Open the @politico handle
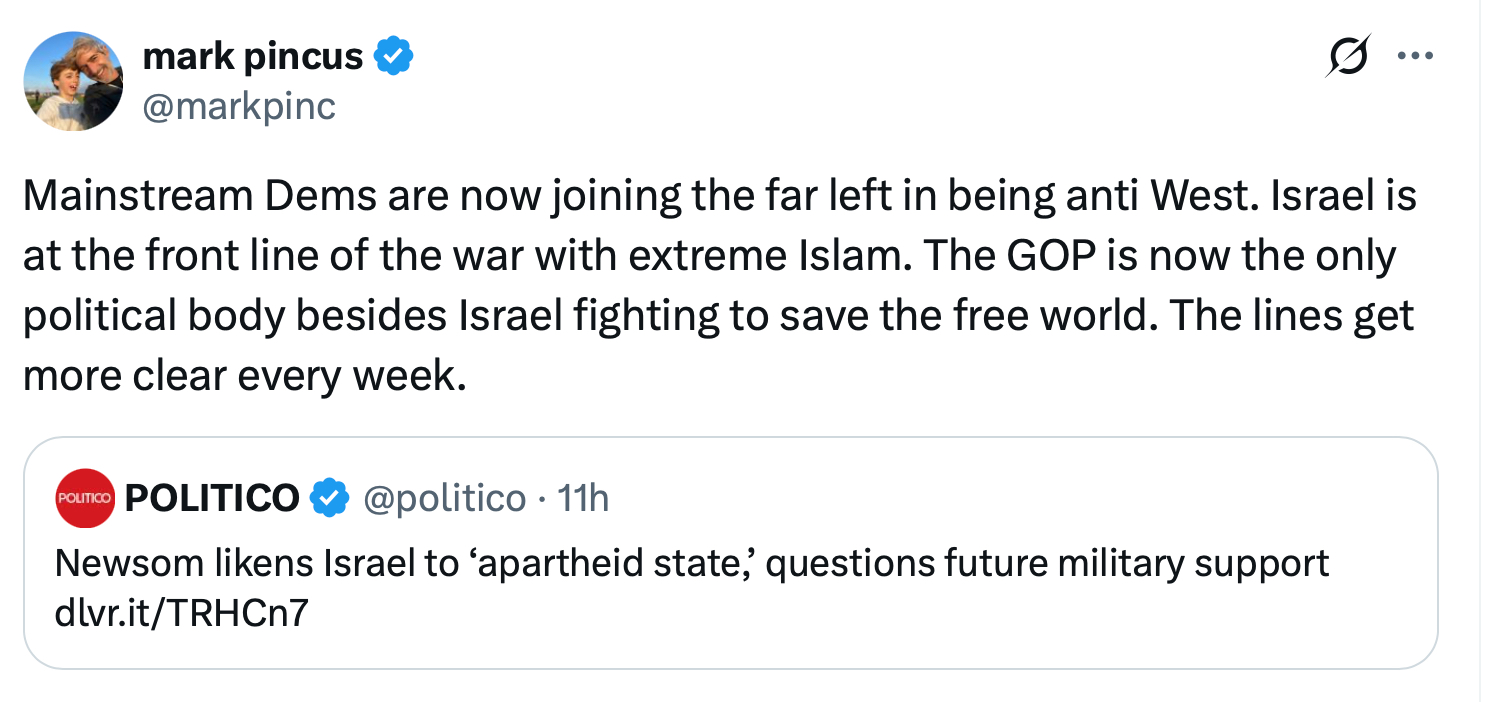 click(x=445, y=497)
